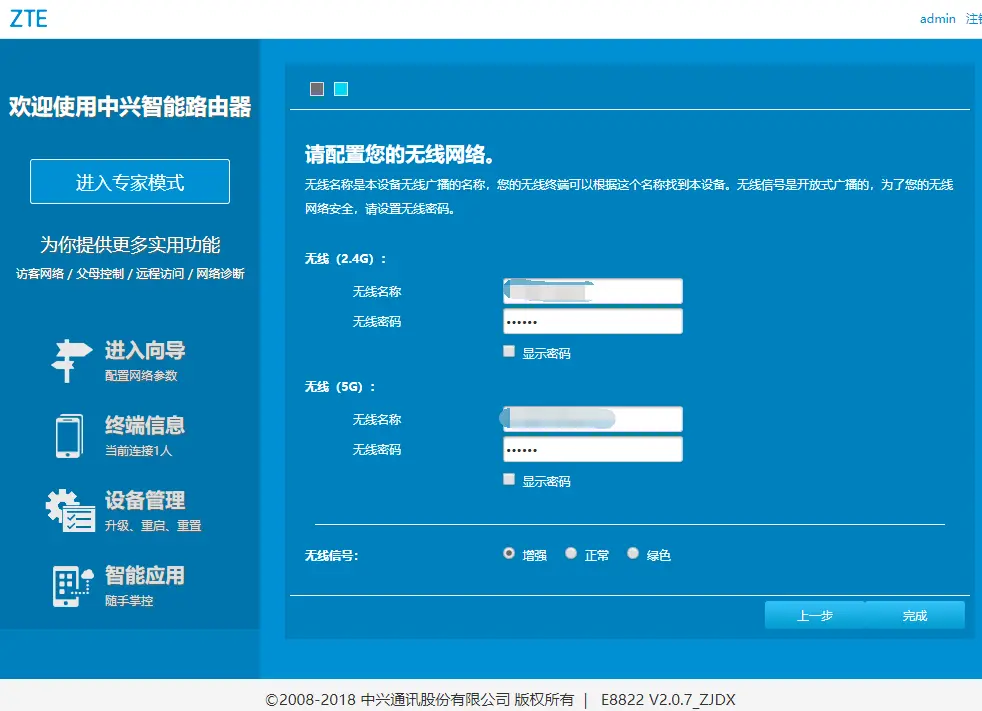982x711 pixels.
Task: Open the admin account link
Action: pos(937,19)
